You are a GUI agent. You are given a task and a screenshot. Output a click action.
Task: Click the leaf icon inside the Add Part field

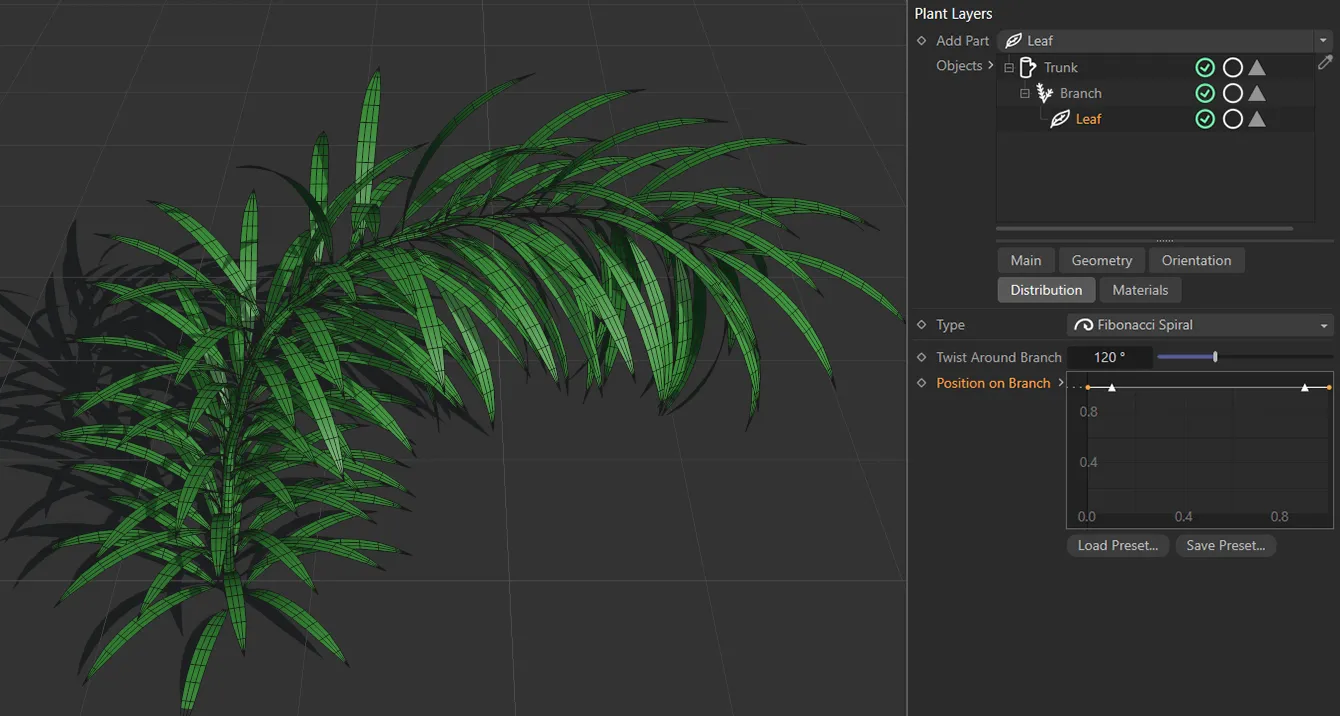coord(1015,40)
